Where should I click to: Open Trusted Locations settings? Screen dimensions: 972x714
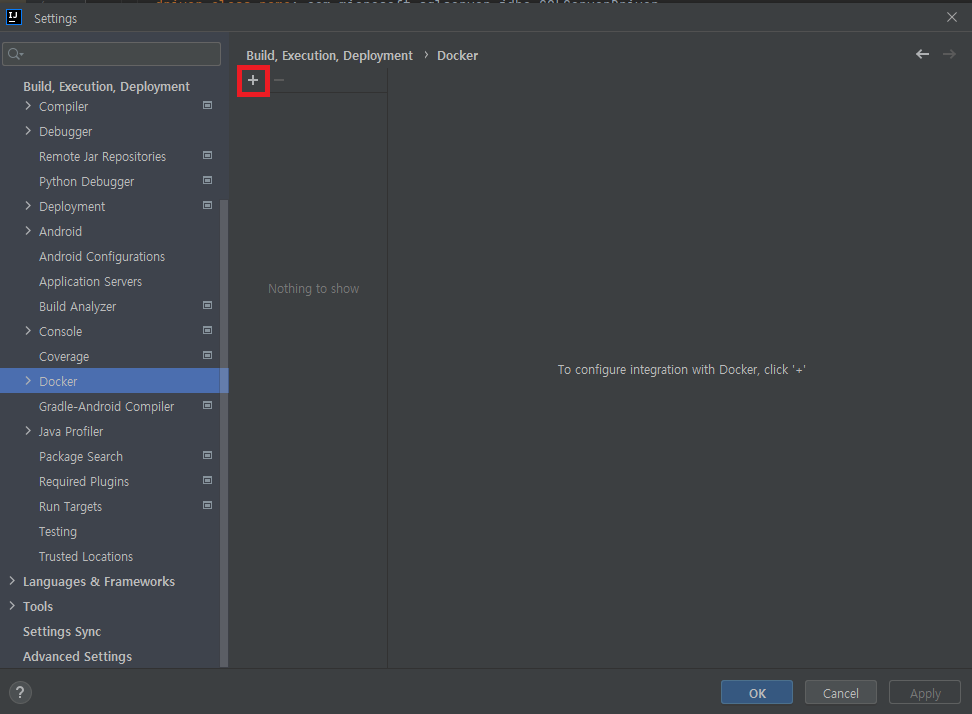[x=86, y=557]
